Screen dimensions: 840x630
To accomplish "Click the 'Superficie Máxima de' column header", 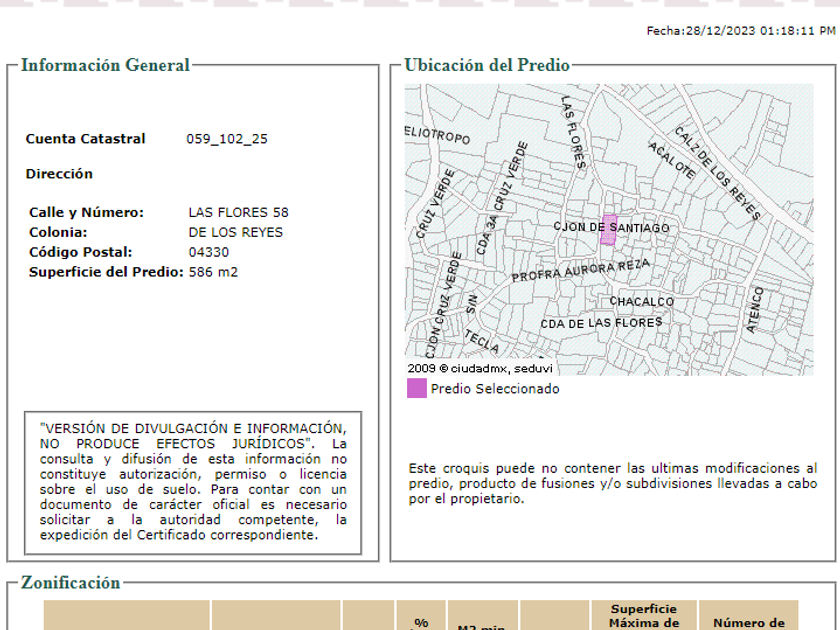I will click(x=644, y=616).
